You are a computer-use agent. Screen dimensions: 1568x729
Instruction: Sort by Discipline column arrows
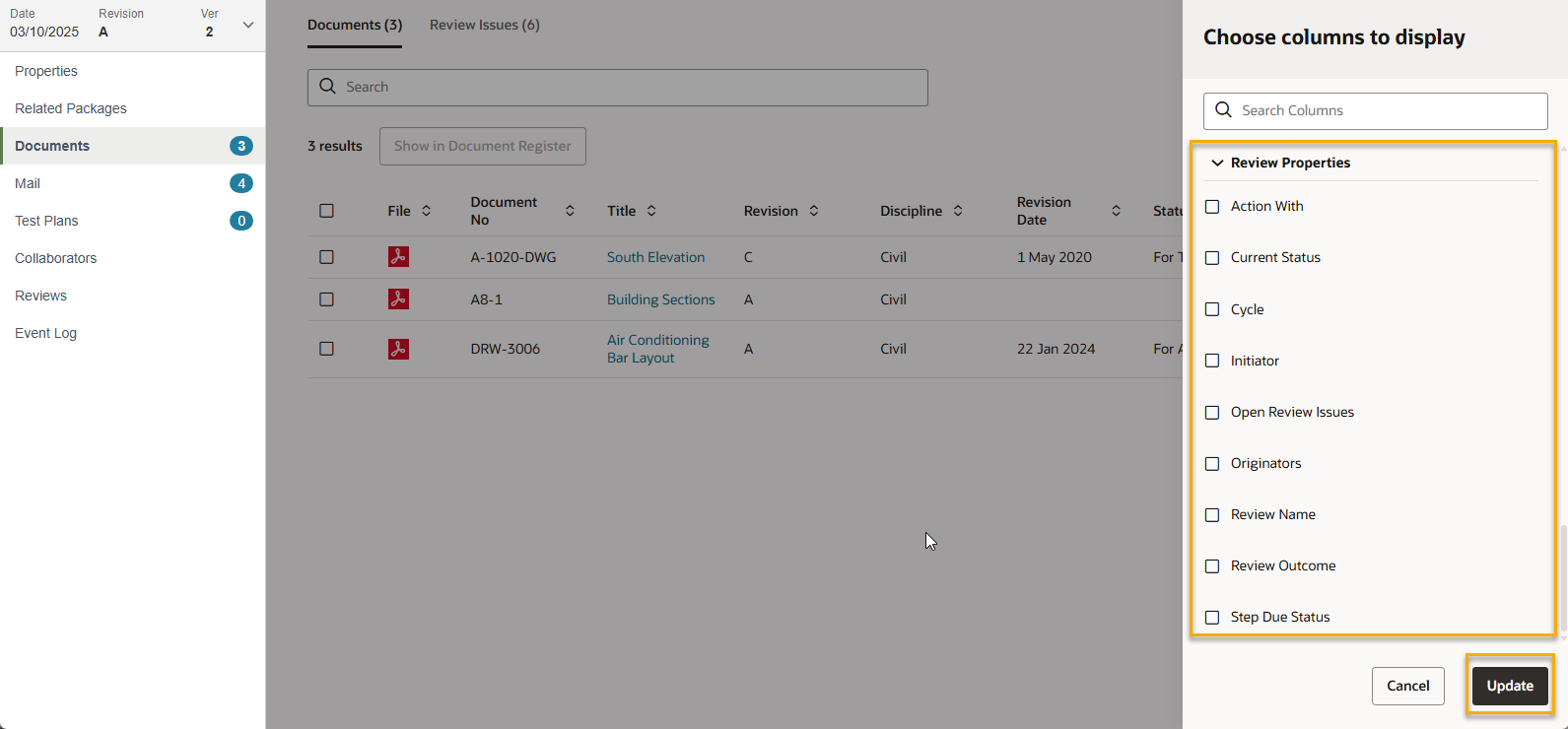958,211
